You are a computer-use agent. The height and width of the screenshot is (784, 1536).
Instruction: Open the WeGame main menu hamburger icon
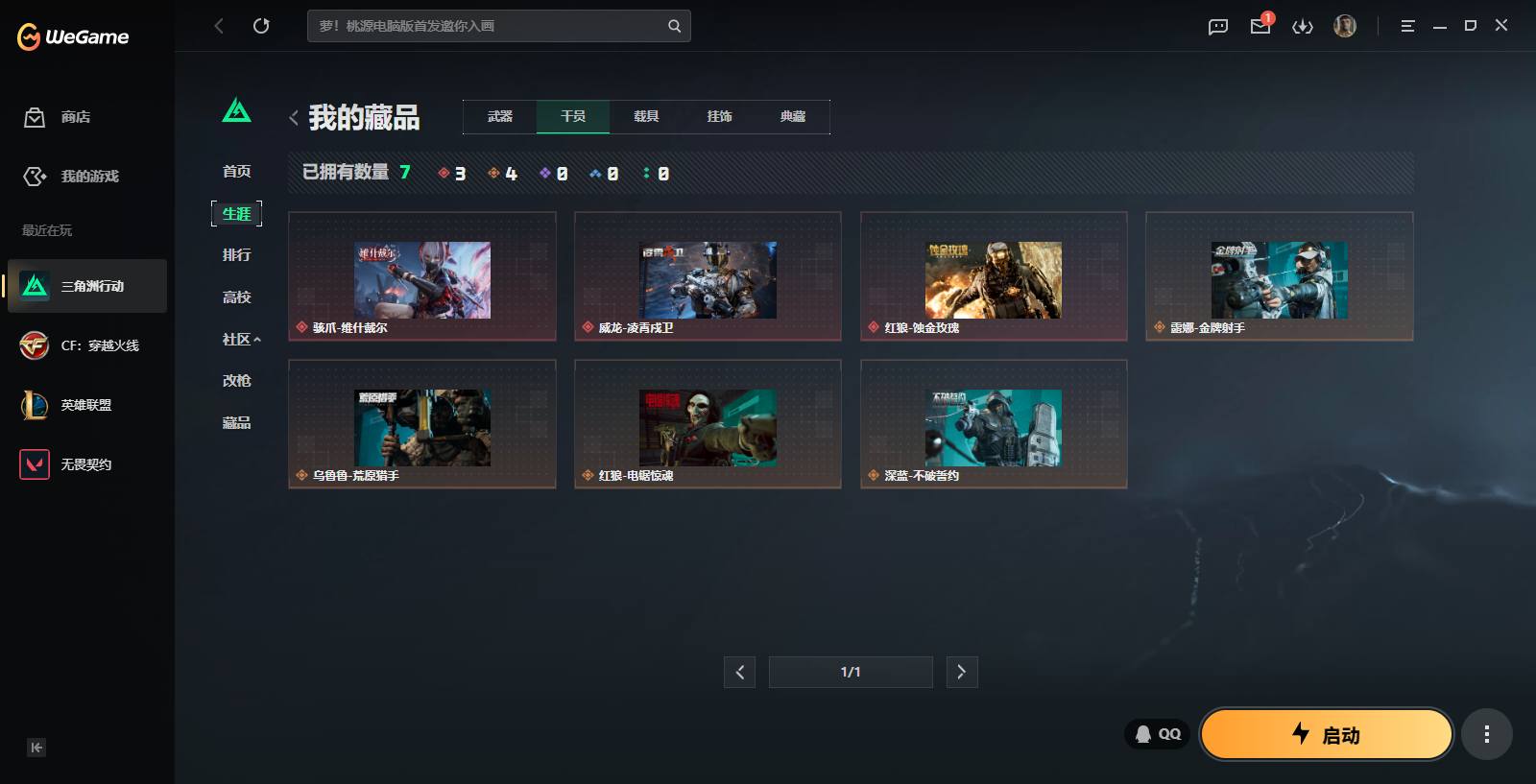(1407, 26)
